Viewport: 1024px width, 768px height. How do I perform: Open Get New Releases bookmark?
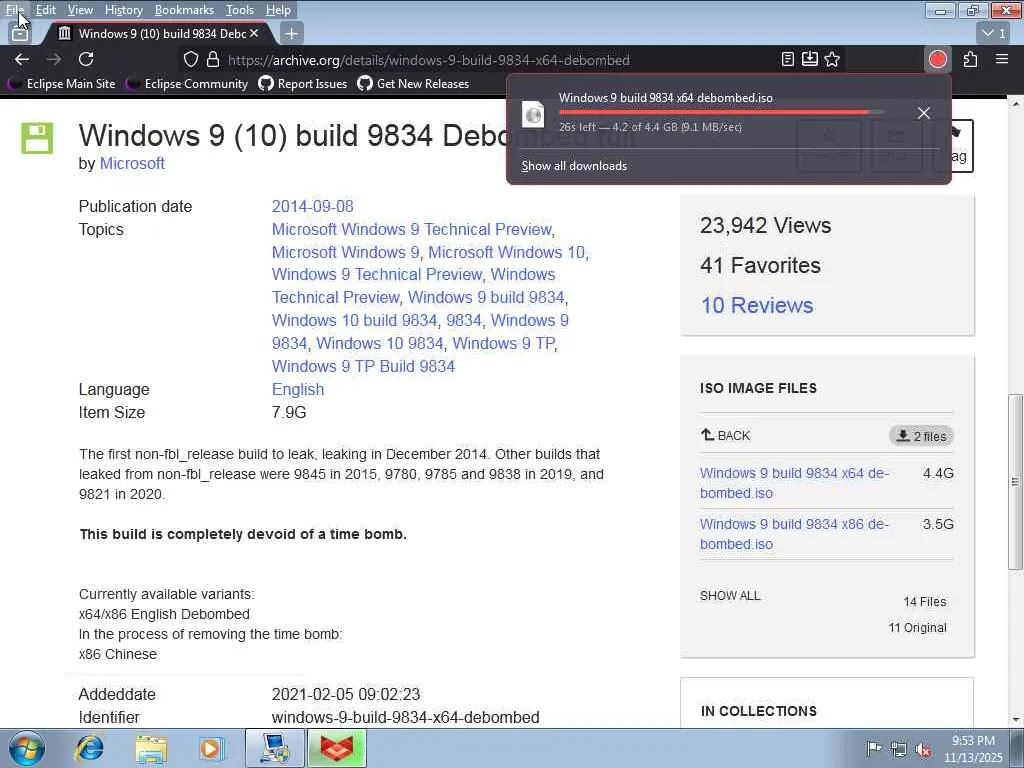(x=413, y=84)
